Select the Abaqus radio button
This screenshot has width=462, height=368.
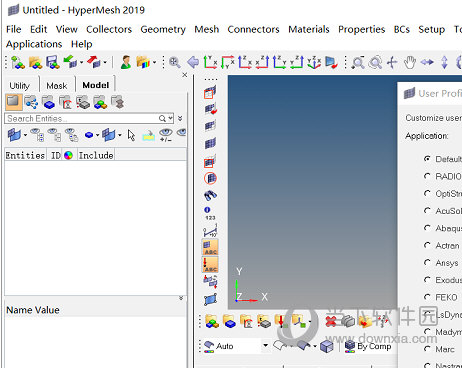[x=427, y=228]
